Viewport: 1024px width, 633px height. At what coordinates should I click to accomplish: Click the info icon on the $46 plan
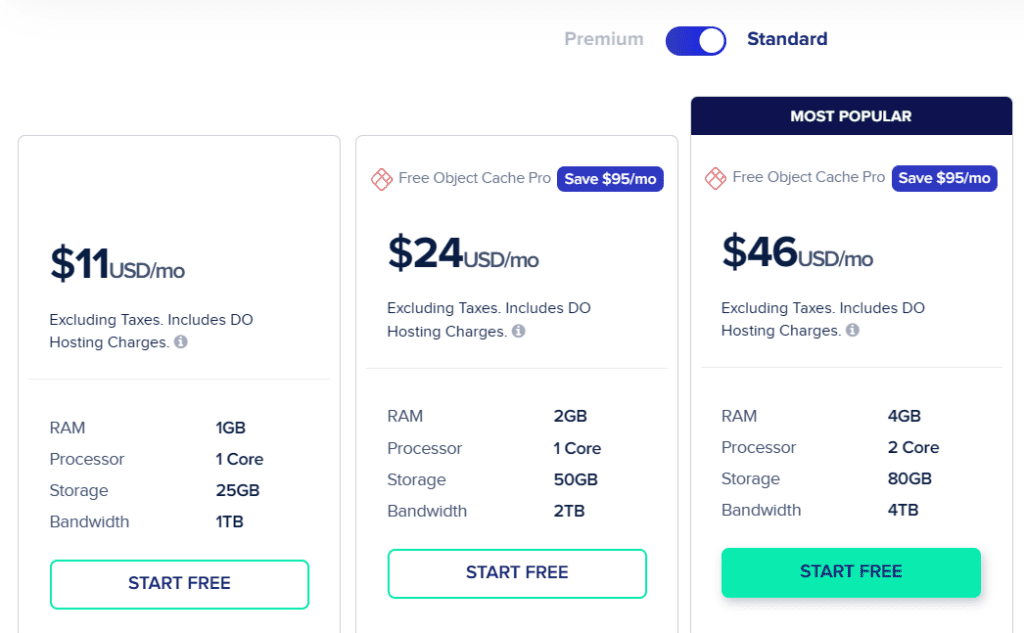pyautogui.click(x=852, y=331)
